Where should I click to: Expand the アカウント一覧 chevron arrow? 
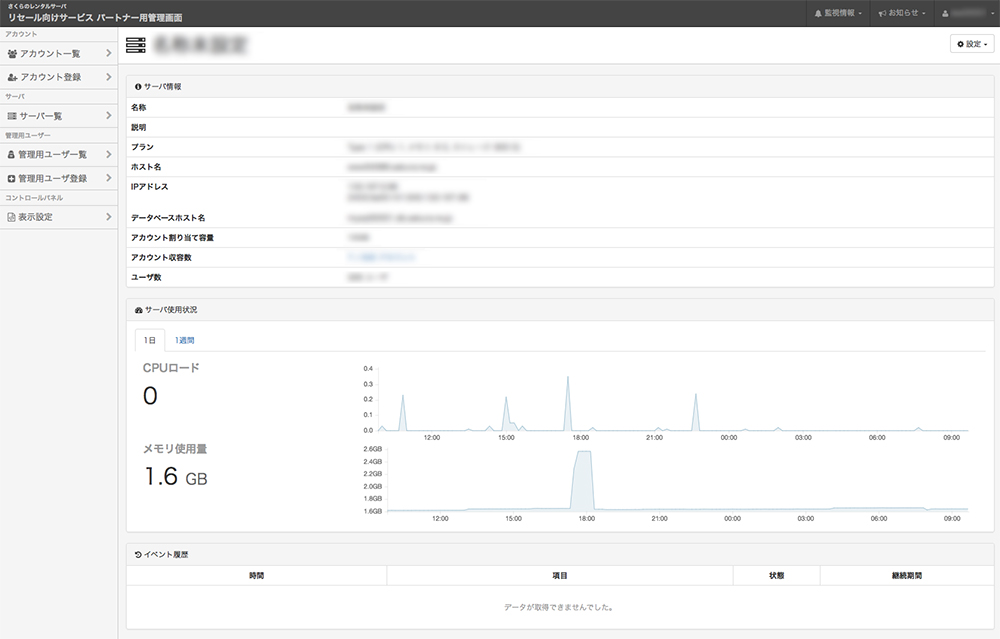tap(108, 54)
